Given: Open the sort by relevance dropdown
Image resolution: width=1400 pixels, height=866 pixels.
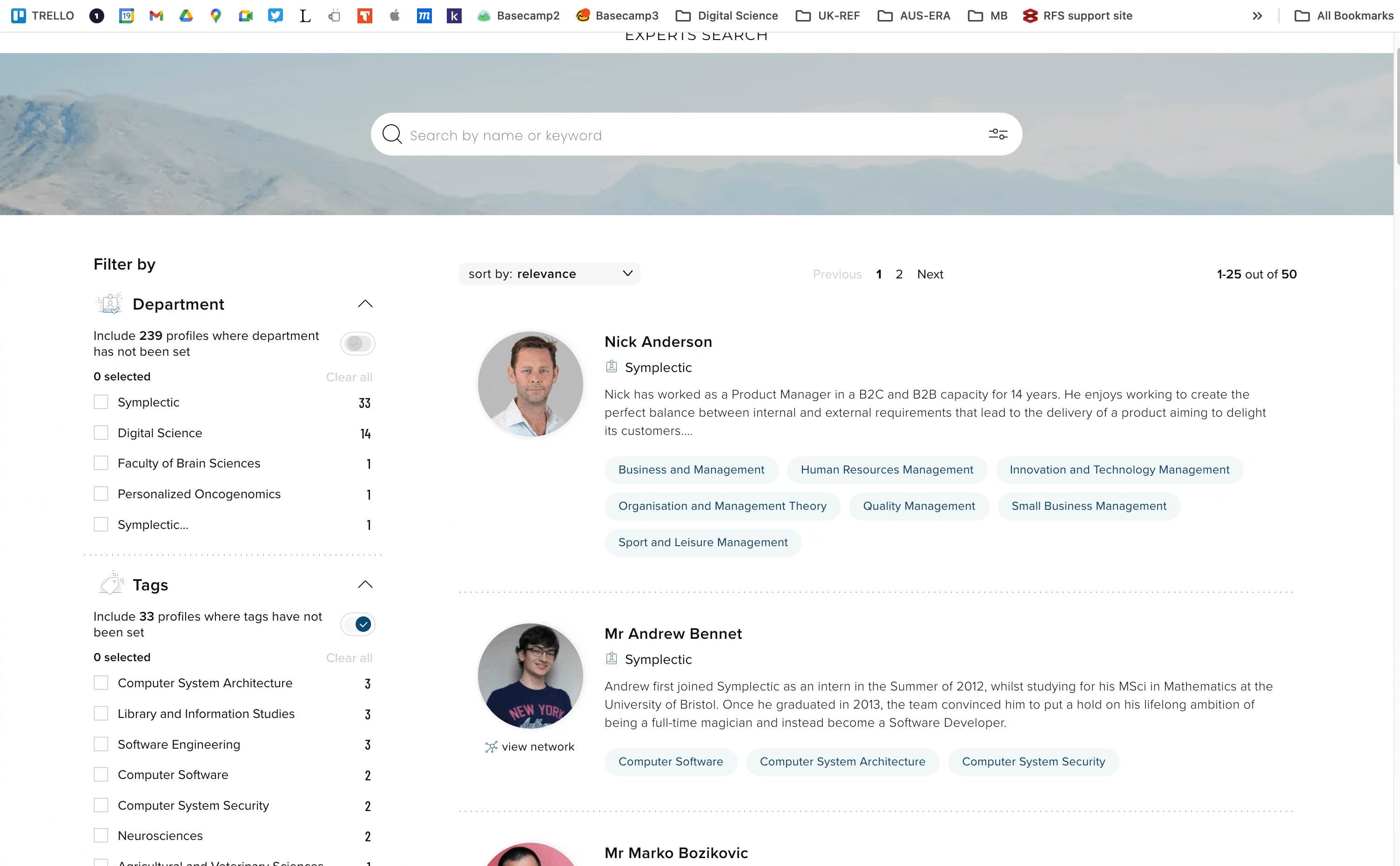Looking at the screenshot, I should point(550,274).
